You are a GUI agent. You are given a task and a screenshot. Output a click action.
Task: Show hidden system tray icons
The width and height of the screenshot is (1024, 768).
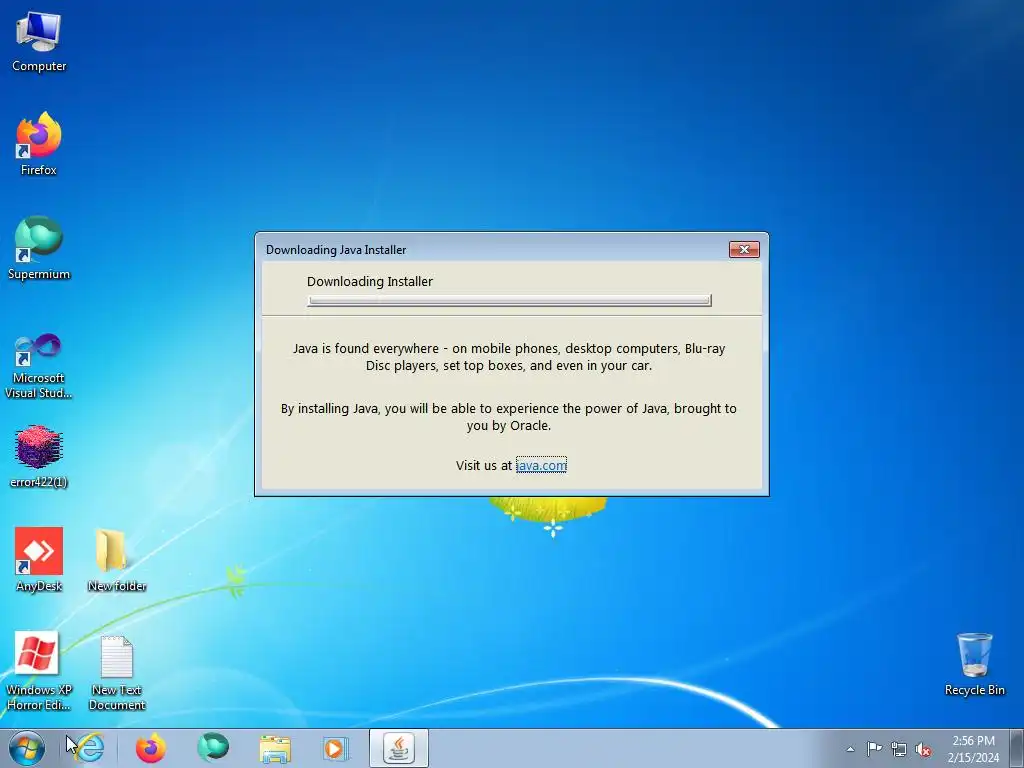pyautogui.click(x=850, y=749)
